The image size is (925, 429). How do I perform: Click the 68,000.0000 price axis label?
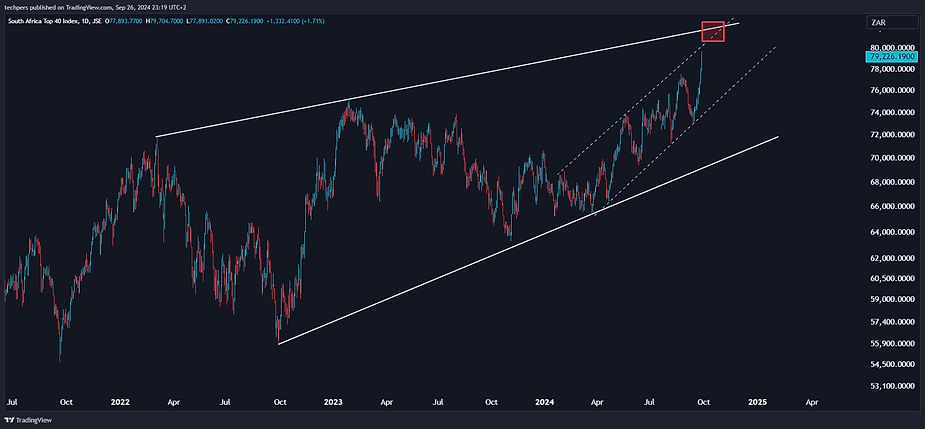click(x=895, y=182)
